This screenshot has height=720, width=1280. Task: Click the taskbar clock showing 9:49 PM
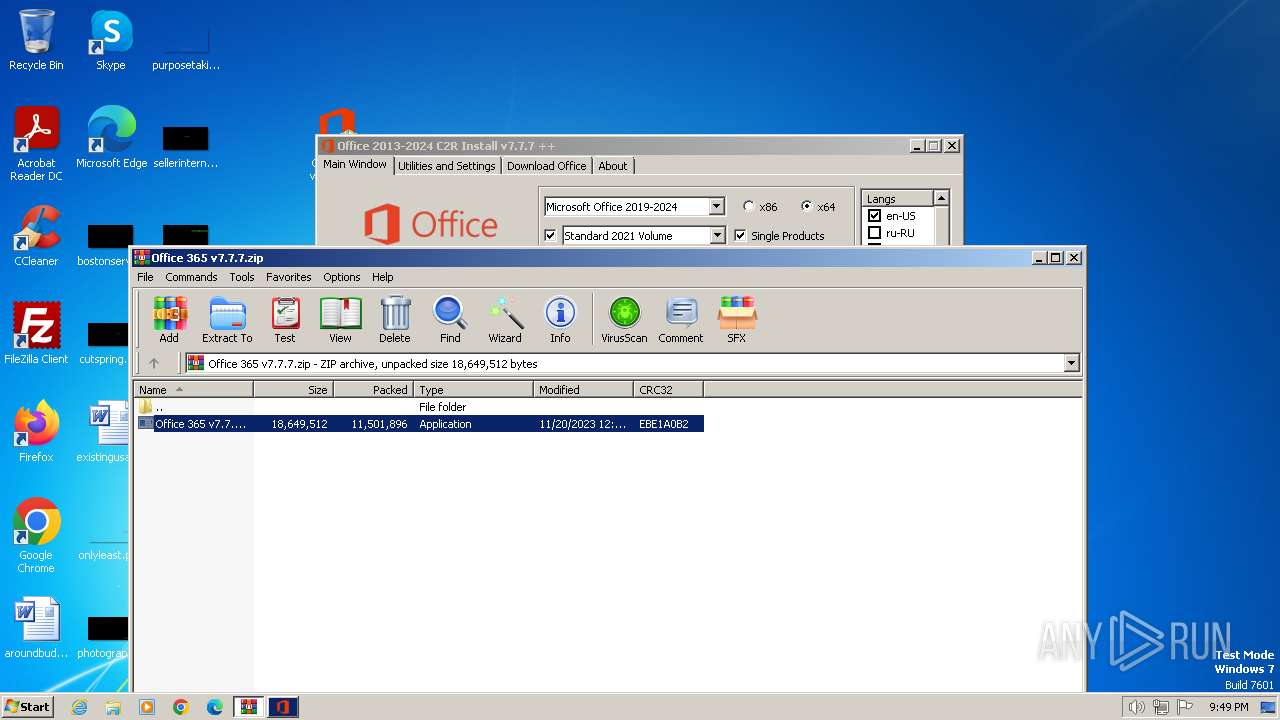(x=1228, y=707)
